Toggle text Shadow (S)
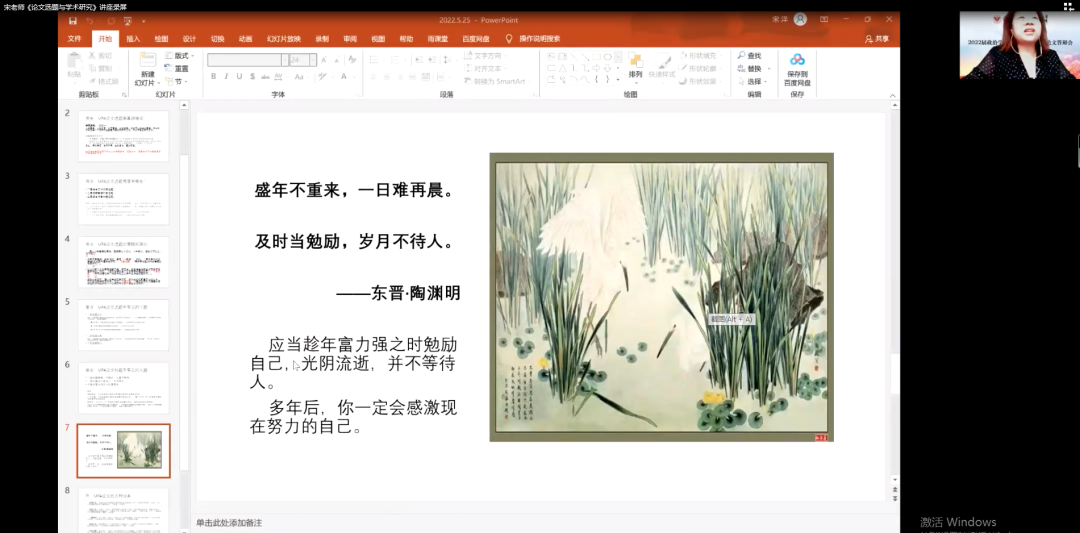 (x=251, y=76)
